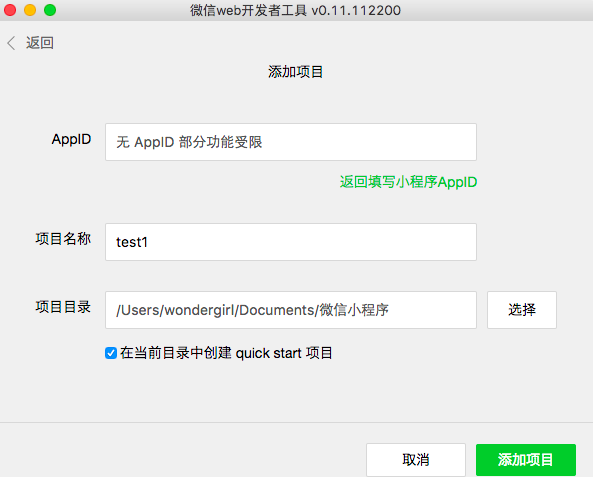
Task: Click the 项目名称 field label
Action: [x=63, y=239]
